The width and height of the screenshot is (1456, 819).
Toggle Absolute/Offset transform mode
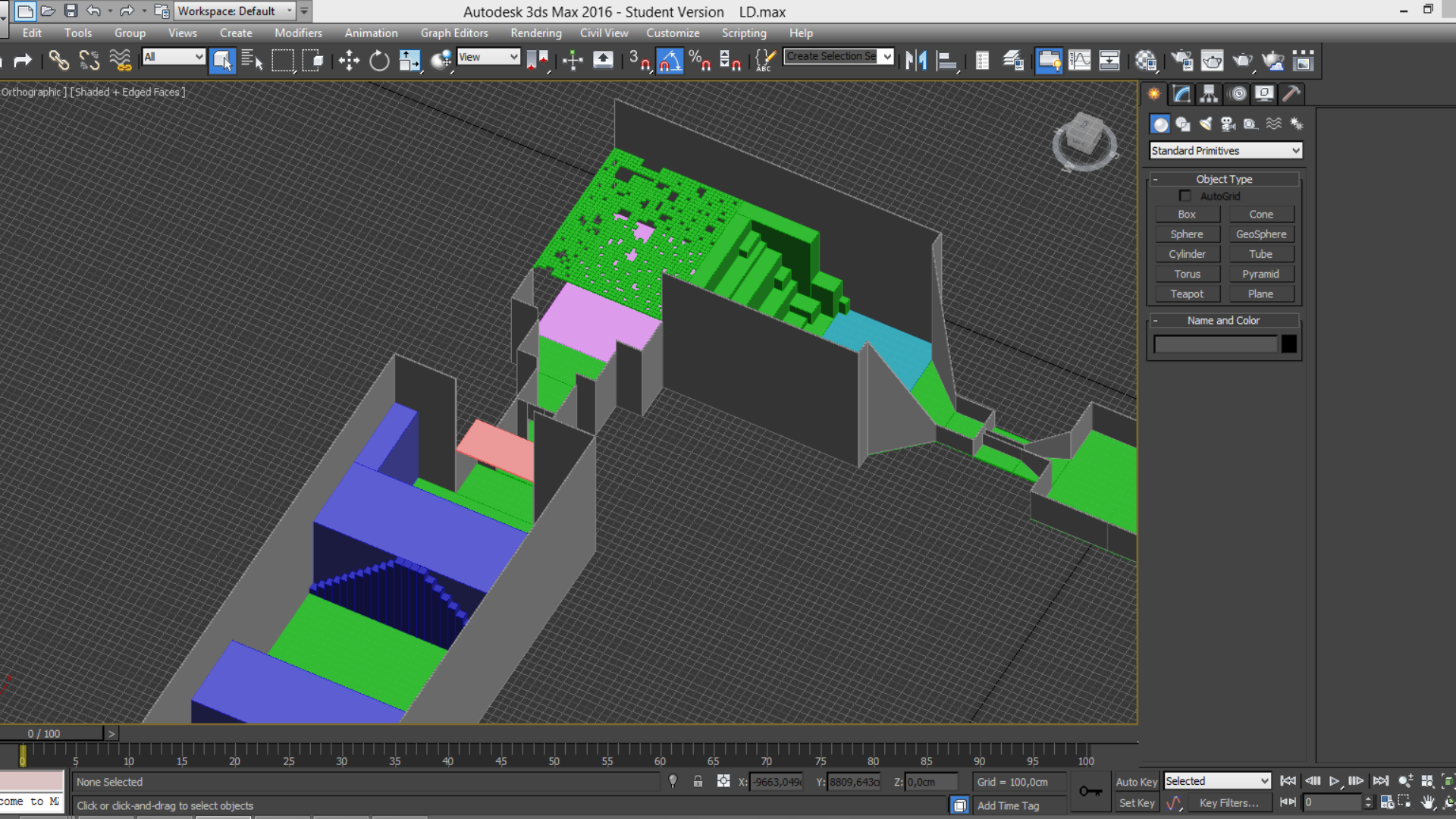click(x=723, y=781)
